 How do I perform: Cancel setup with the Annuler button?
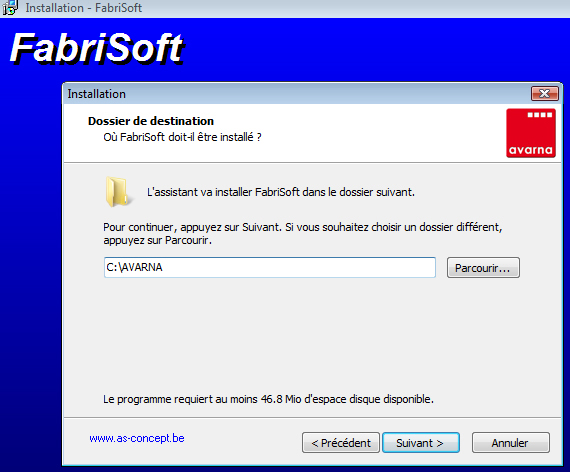(x=510, y=443)
